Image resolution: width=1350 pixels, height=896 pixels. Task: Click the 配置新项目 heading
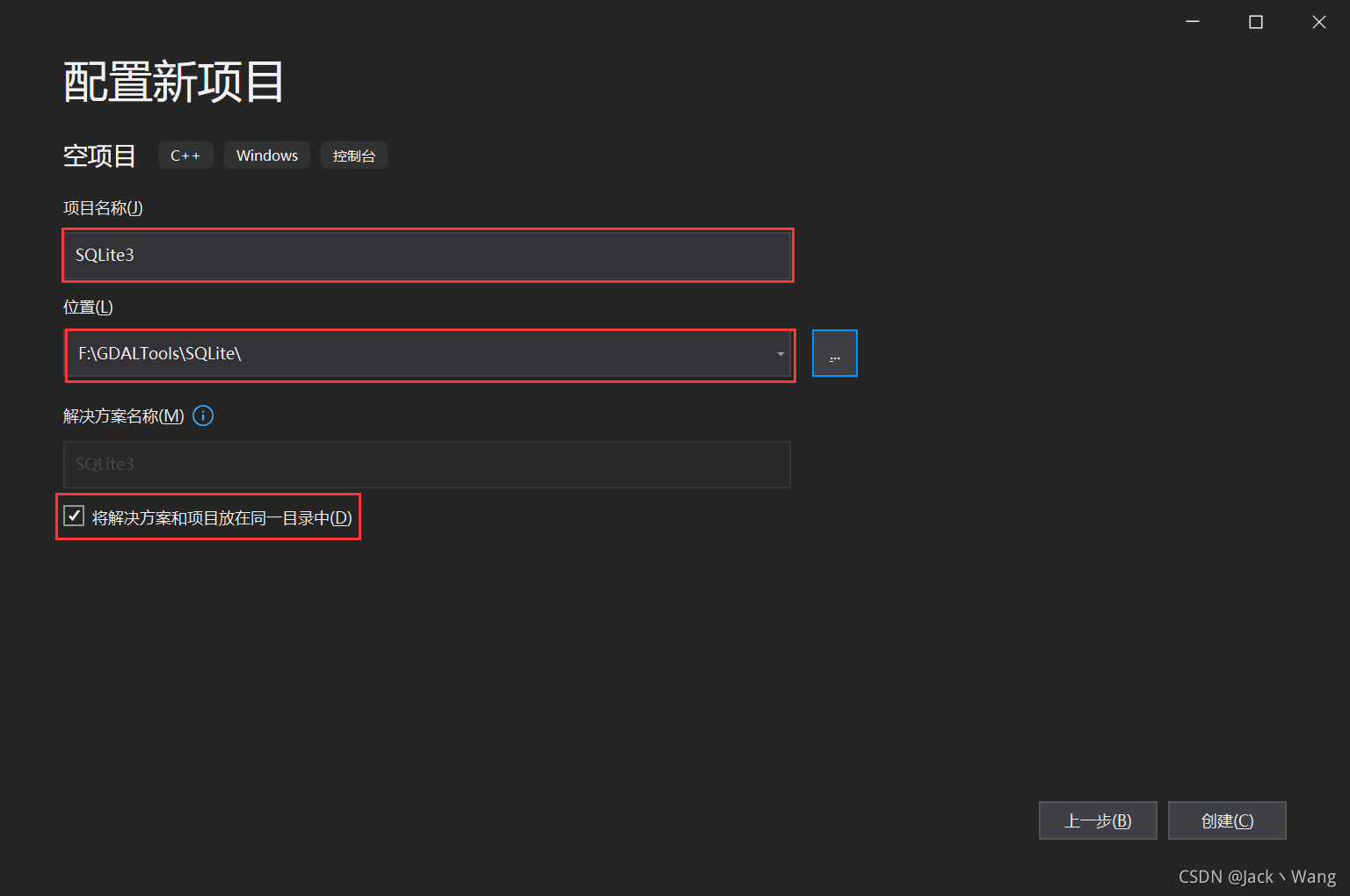click(173, 83)
